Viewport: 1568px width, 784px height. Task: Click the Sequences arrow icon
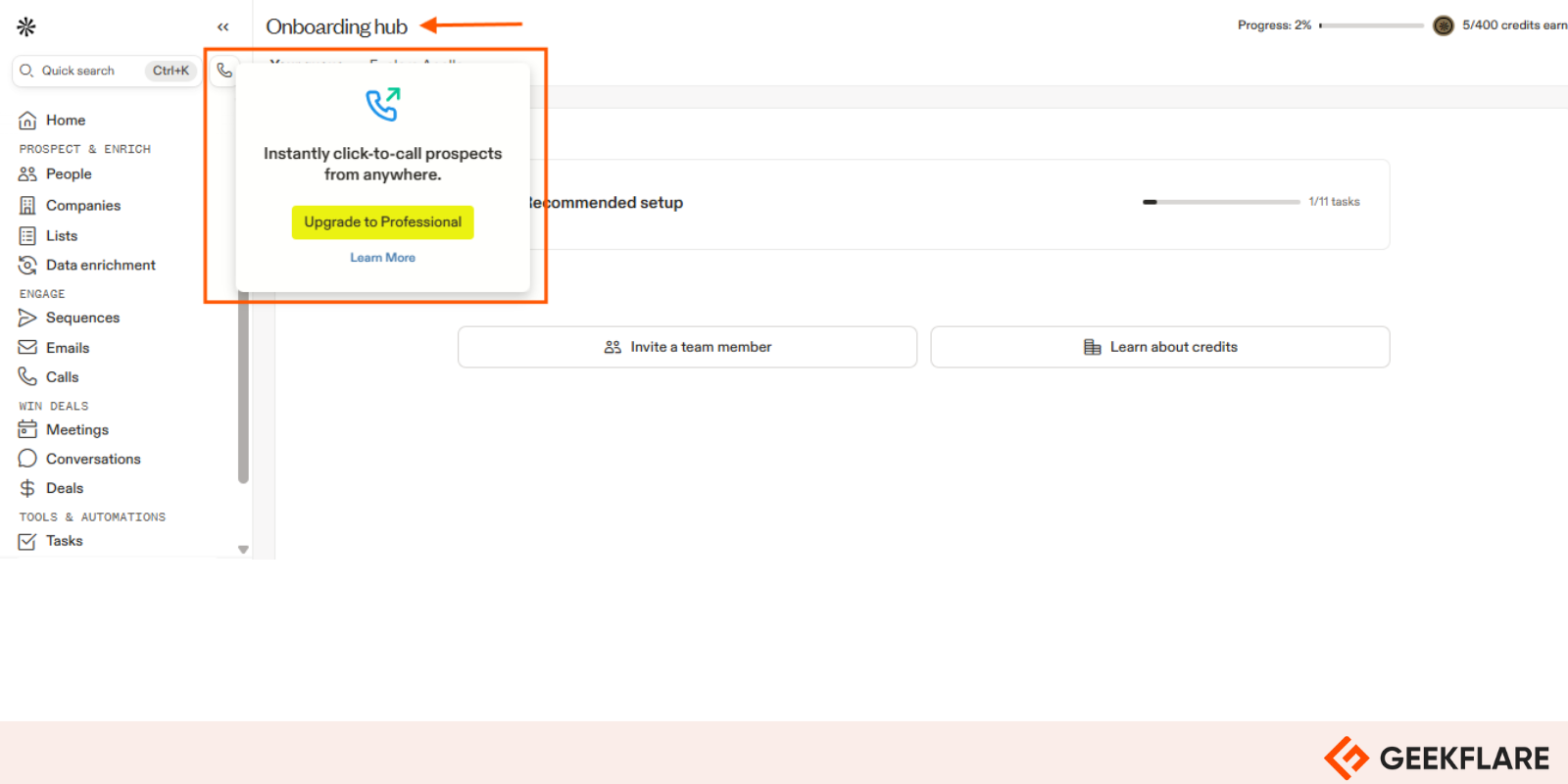(27, 318)
